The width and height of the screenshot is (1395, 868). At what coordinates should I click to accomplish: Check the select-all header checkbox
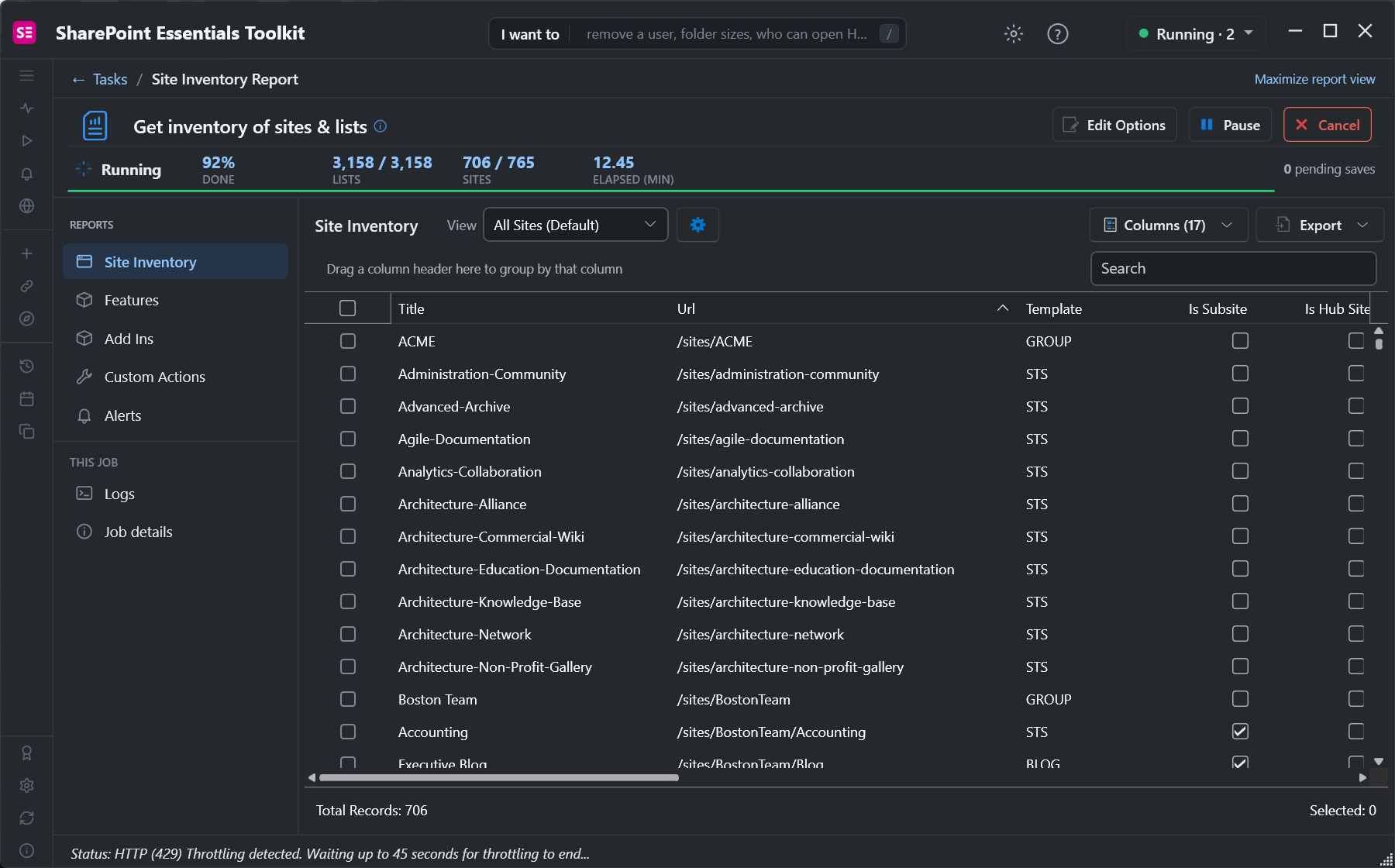click(348, 308)
